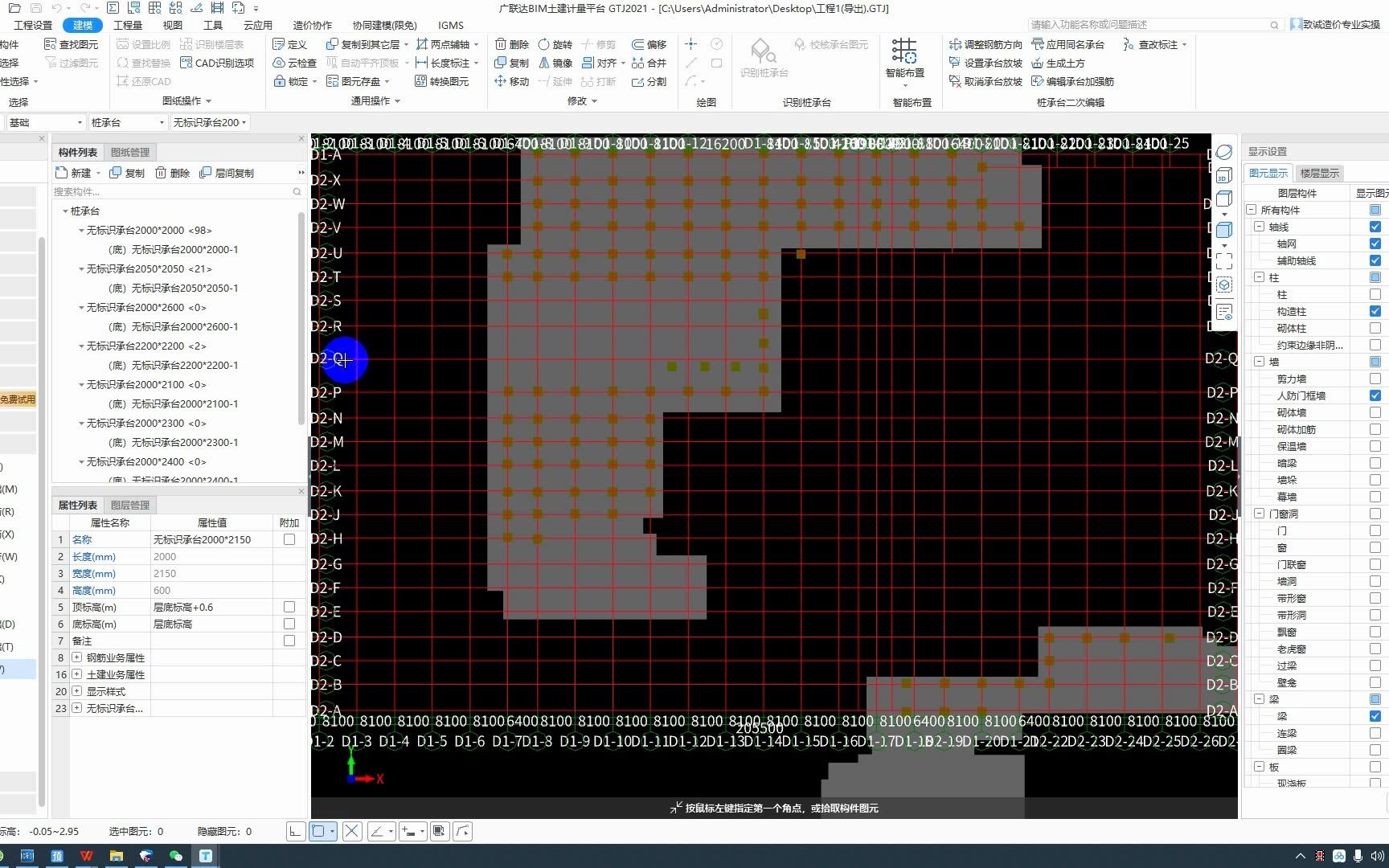Select the rectangle draw mode in bottom toolbar
Viewport: 1389px width, 868px height.
pyautogui.click(x=318, y=831)
